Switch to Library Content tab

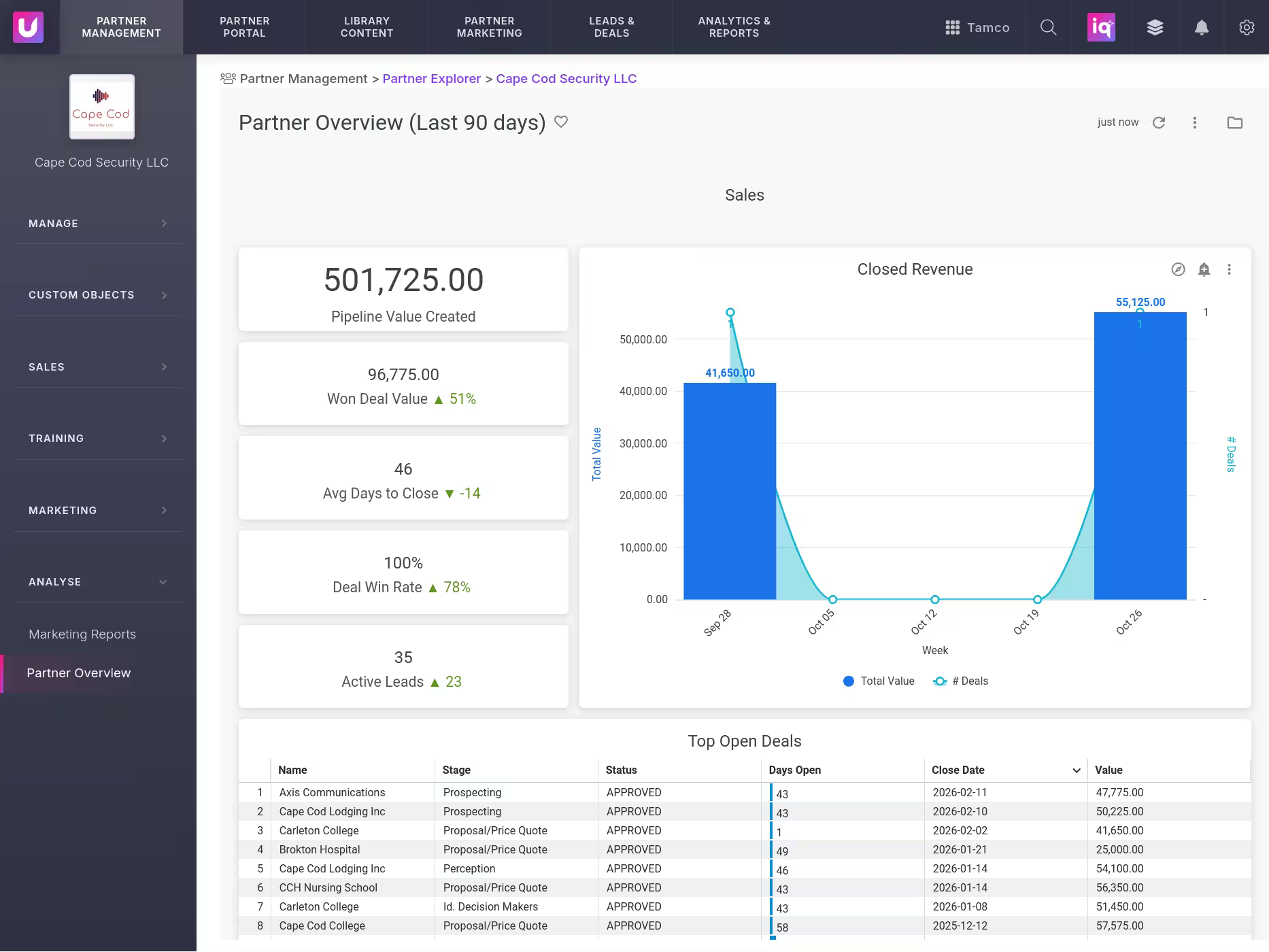[367, 27]
